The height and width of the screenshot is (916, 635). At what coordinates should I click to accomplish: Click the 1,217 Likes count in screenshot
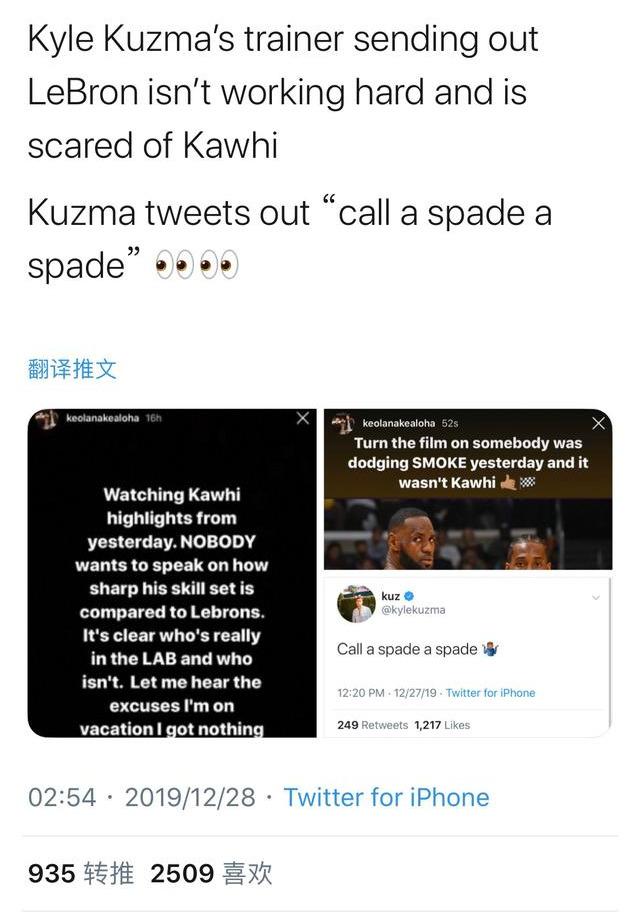point(442,725)
